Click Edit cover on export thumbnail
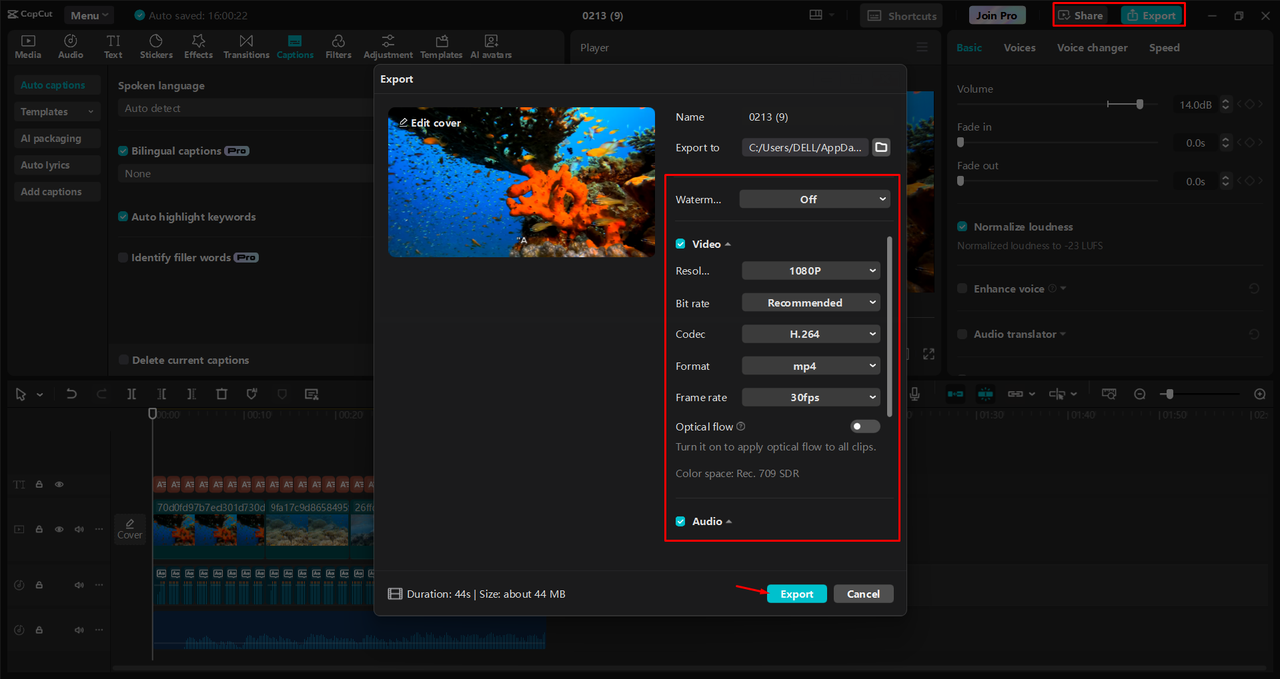Image resolution: width=1280 pixels, height=679 pixels. pos(430,122)
